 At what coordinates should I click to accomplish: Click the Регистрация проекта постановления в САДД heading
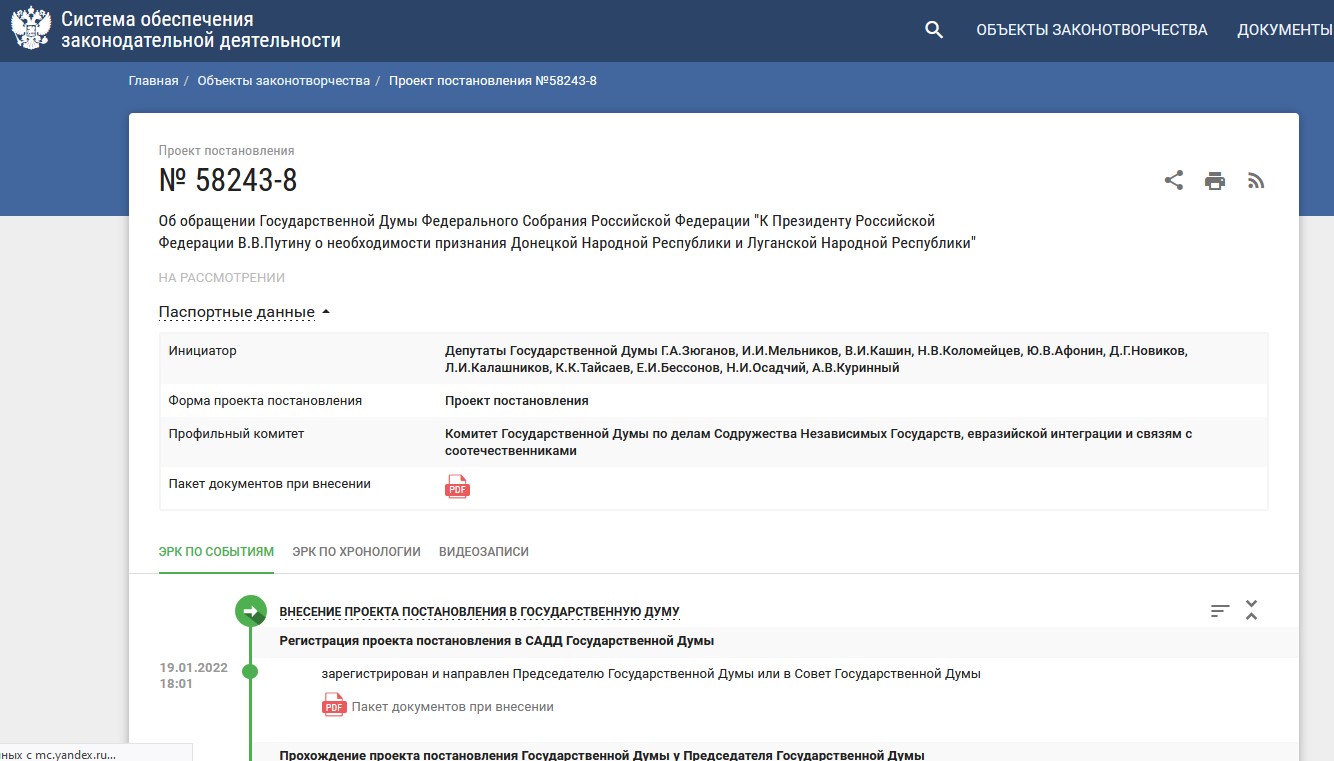point(497,641)
